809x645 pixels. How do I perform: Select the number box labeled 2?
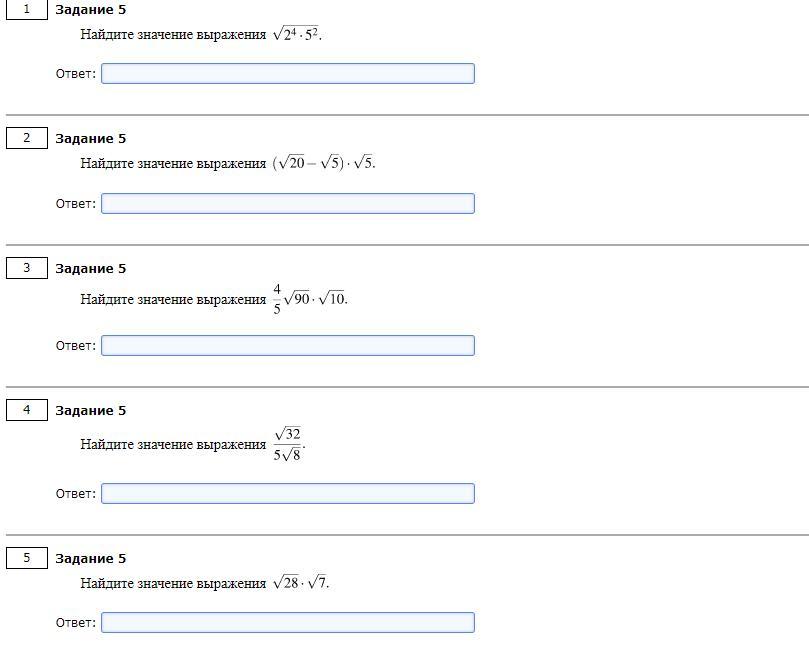click(x=27, y=138)
